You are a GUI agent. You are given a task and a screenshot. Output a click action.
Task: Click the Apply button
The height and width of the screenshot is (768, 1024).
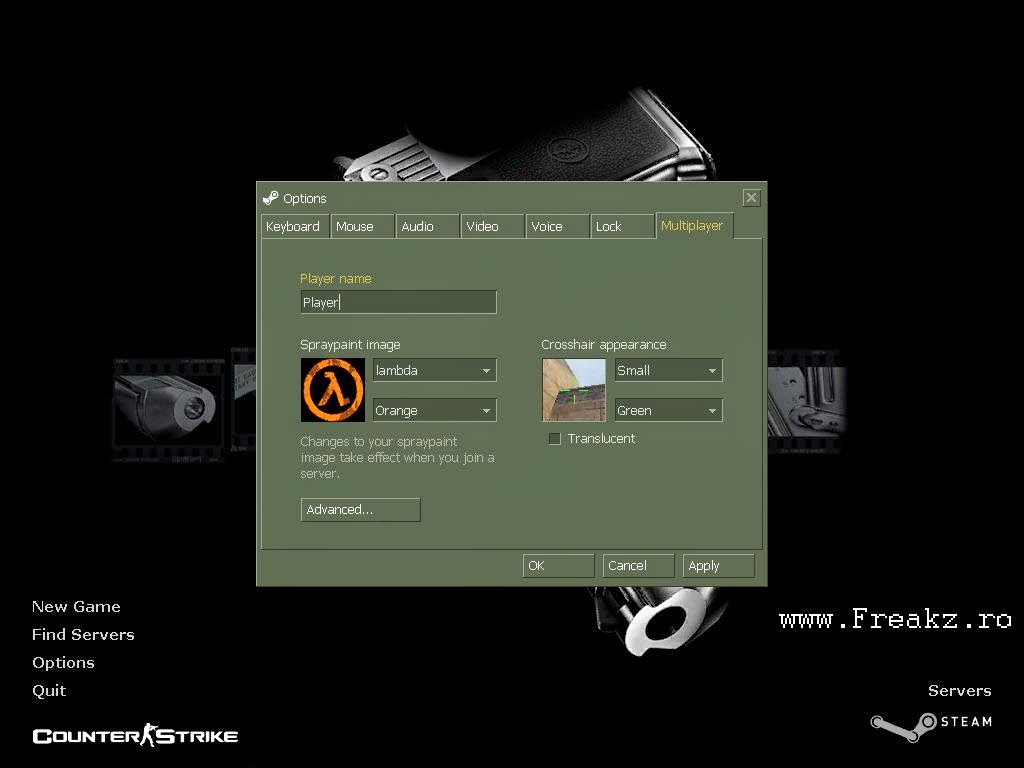coord(718,566)
